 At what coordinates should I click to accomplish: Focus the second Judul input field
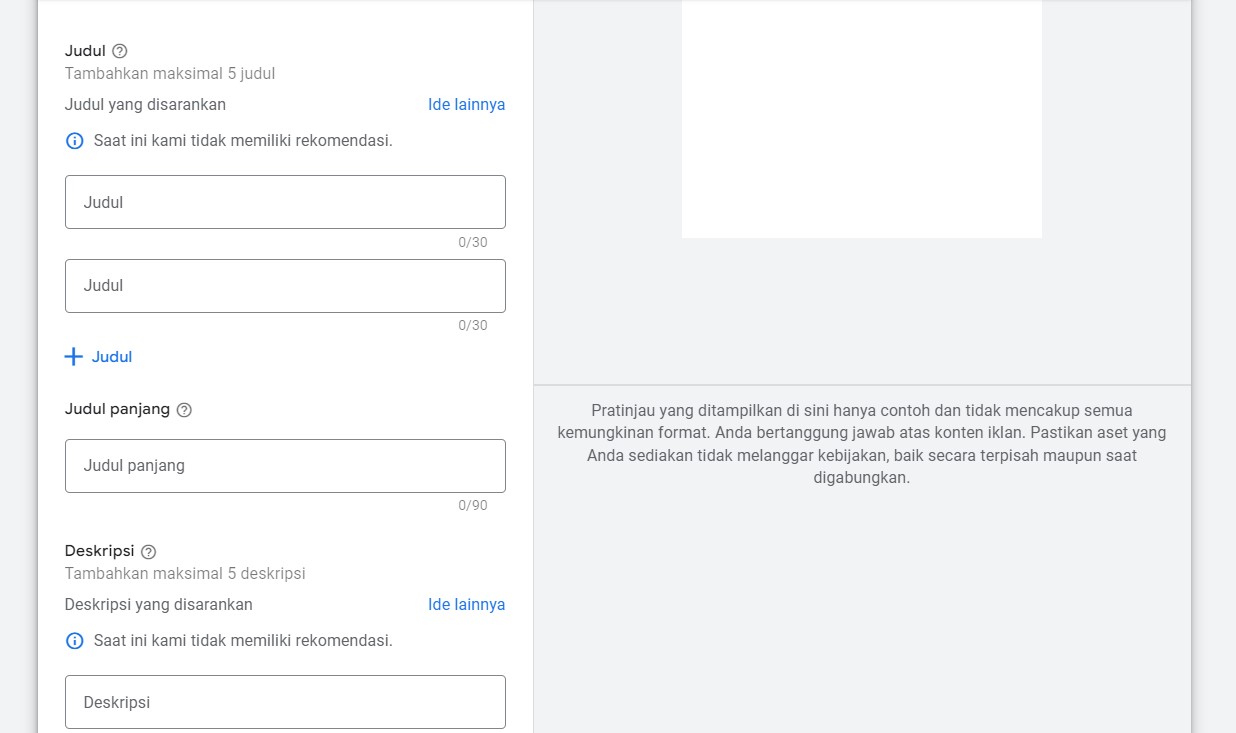(x=285, y=286)
